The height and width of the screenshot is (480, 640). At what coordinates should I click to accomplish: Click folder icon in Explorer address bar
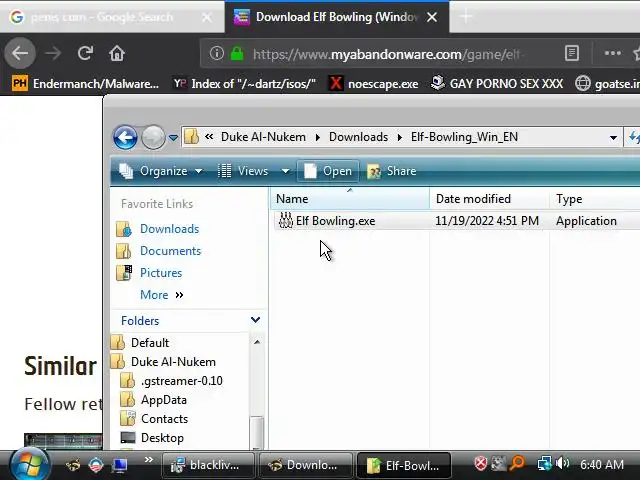(x=191, y=137)
